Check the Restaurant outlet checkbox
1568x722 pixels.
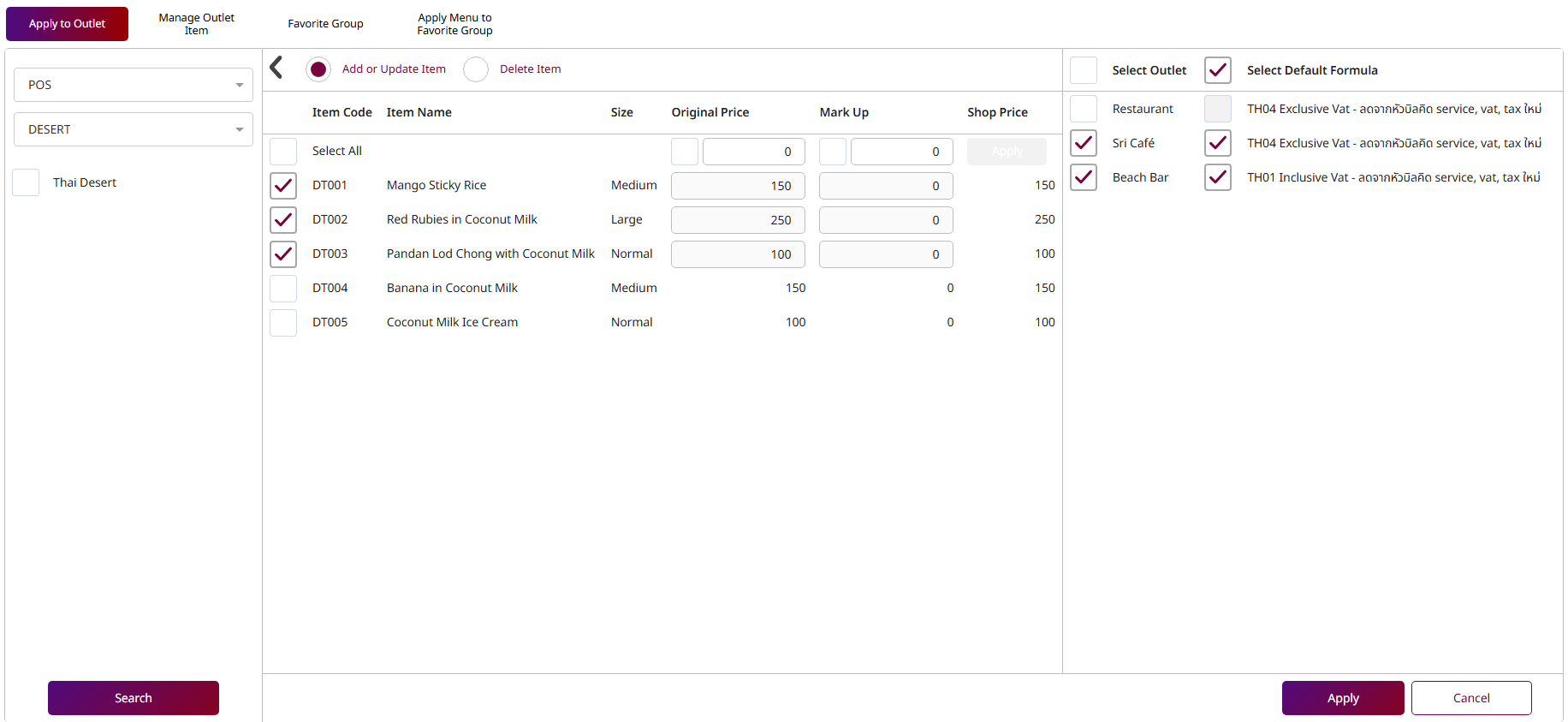1084,109
